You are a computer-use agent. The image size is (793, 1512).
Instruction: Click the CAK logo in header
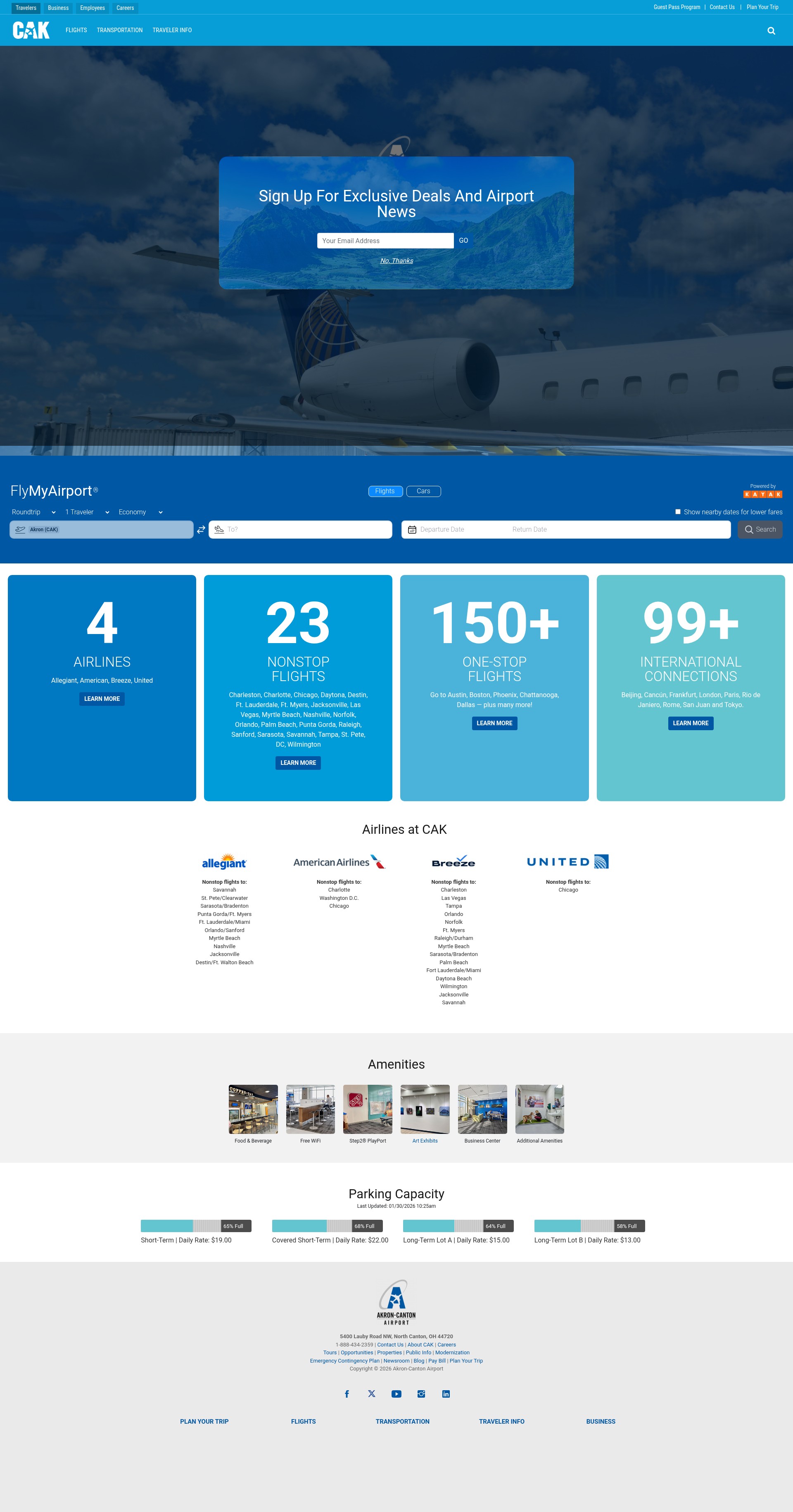point(31,30)
